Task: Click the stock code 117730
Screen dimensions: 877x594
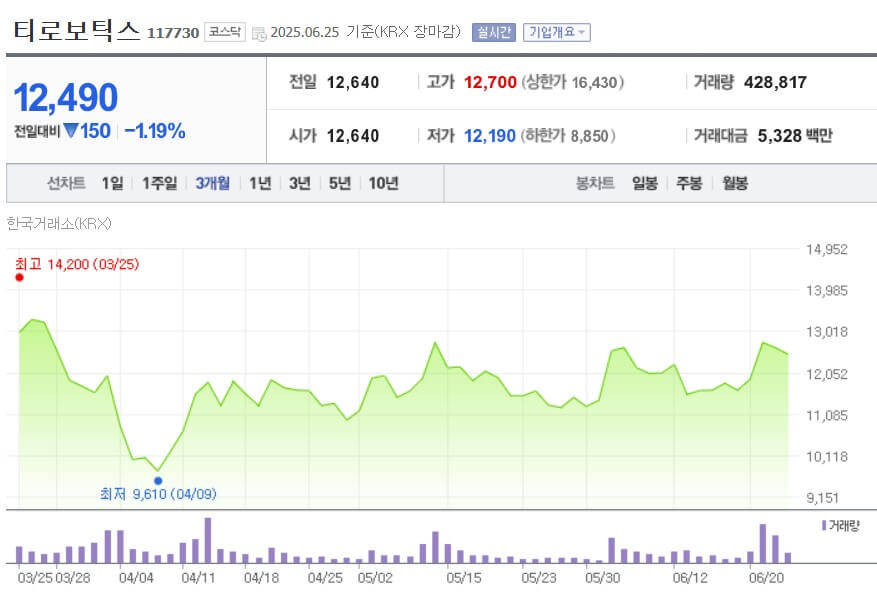Action: tap(173, 34)
